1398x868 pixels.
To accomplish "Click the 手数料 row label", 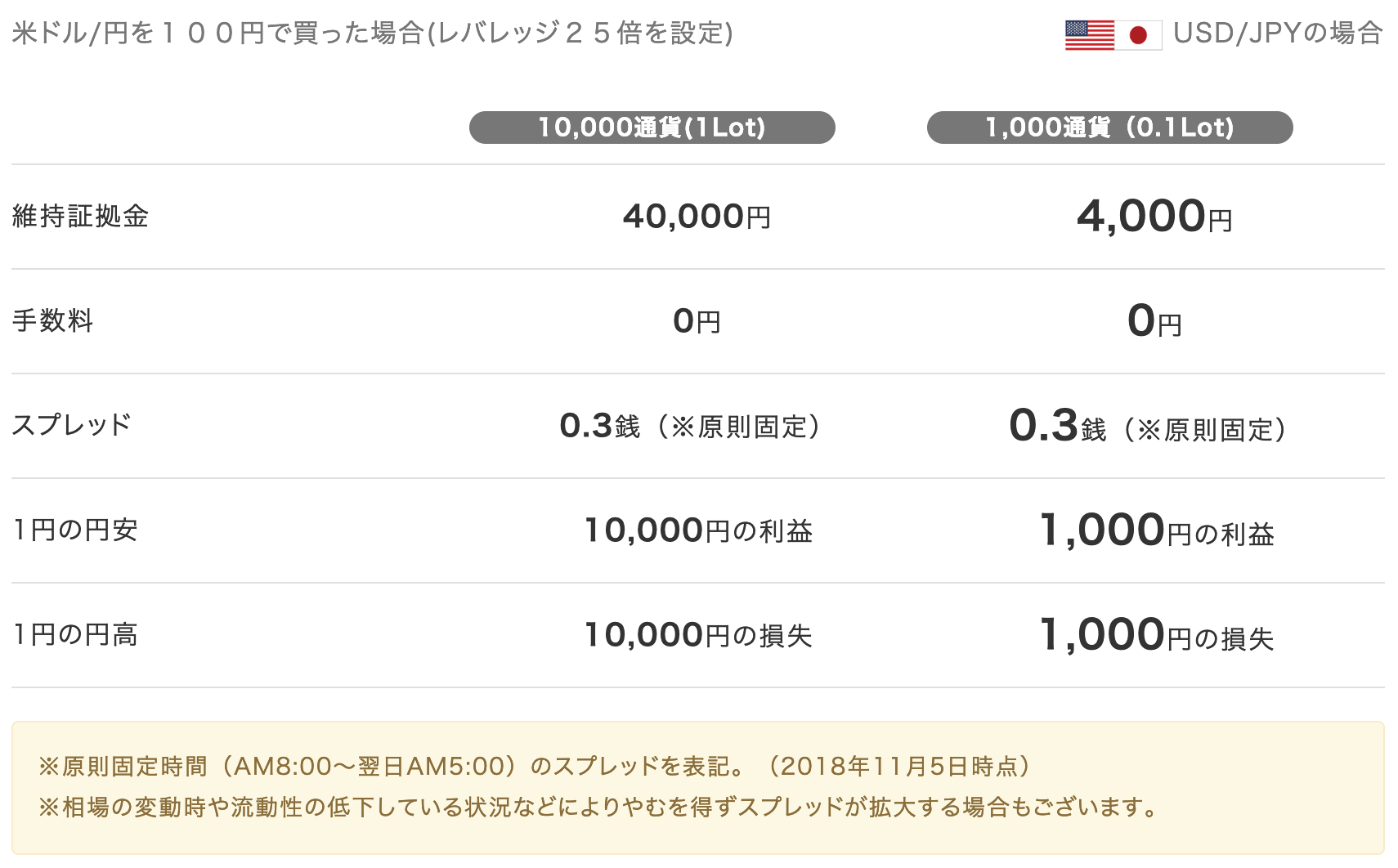I will 53,320.
